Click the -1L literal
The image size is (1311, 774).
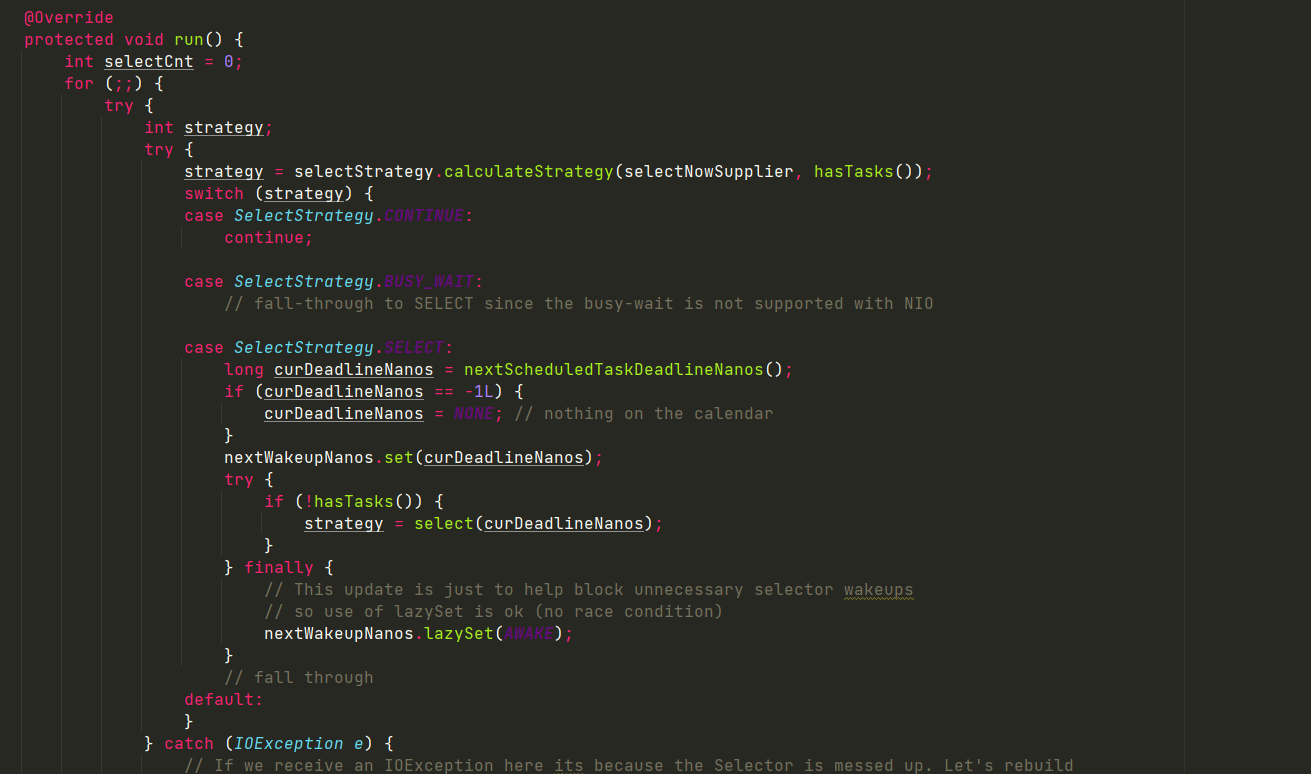coord(479,391)
